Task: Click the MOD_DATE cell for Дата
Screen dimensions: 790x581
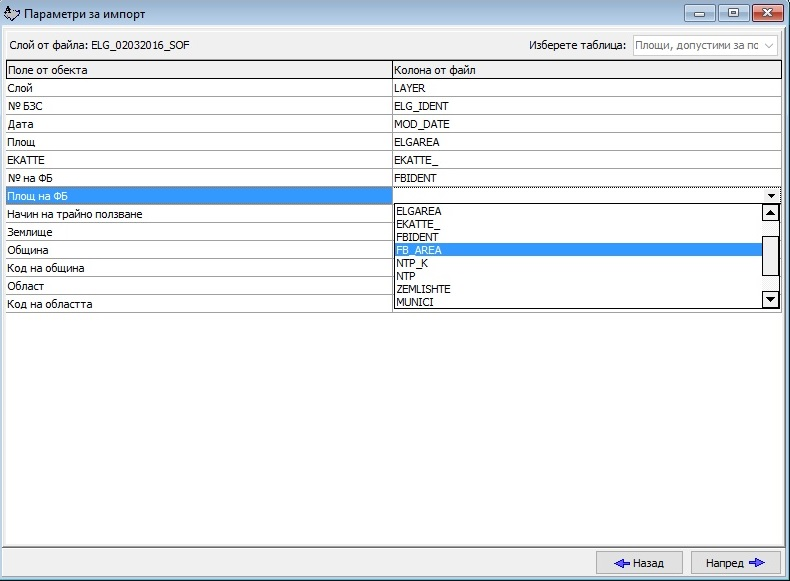Action: click(586, 124)
